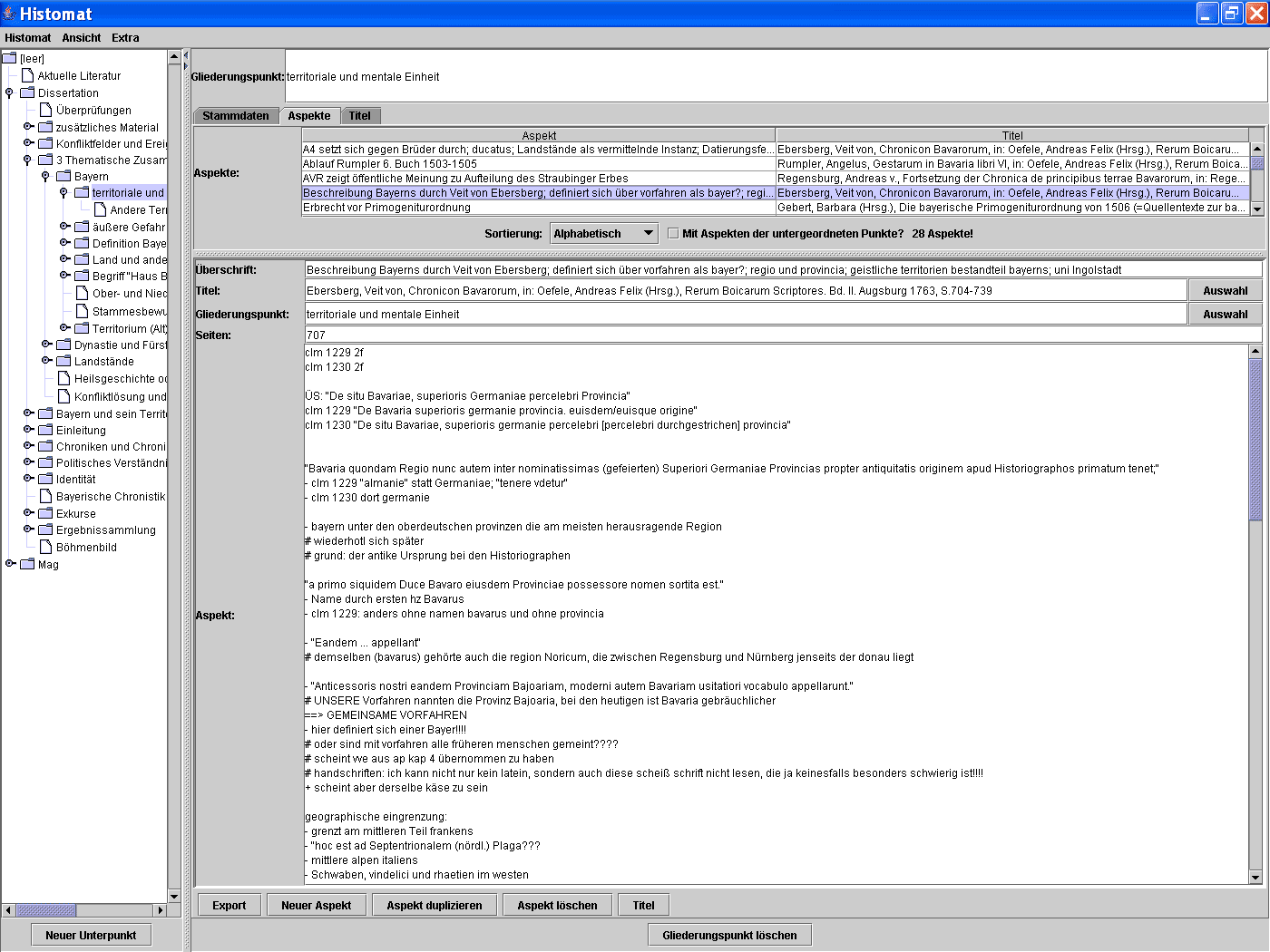This screenshot has height=952, width=1270.
Task: Click the Mag folder icon
Action: coord(28,565)
